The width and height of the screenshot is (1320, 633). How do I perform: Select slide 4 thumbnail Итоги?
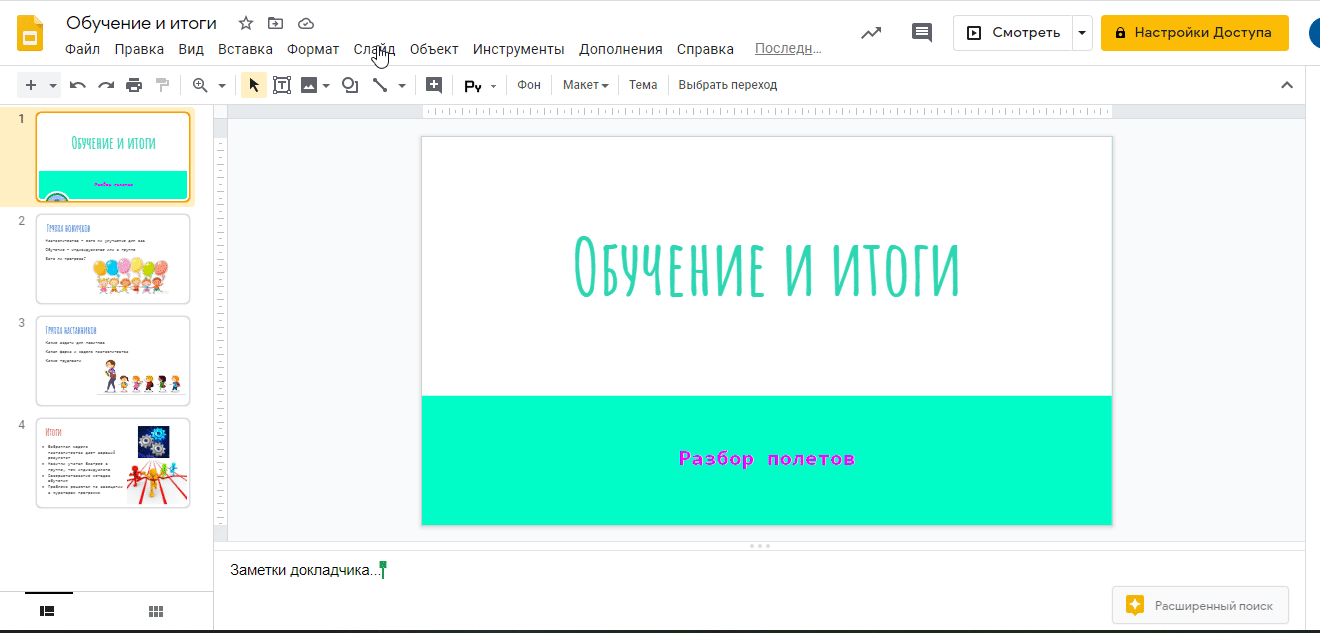click(113, 463)
